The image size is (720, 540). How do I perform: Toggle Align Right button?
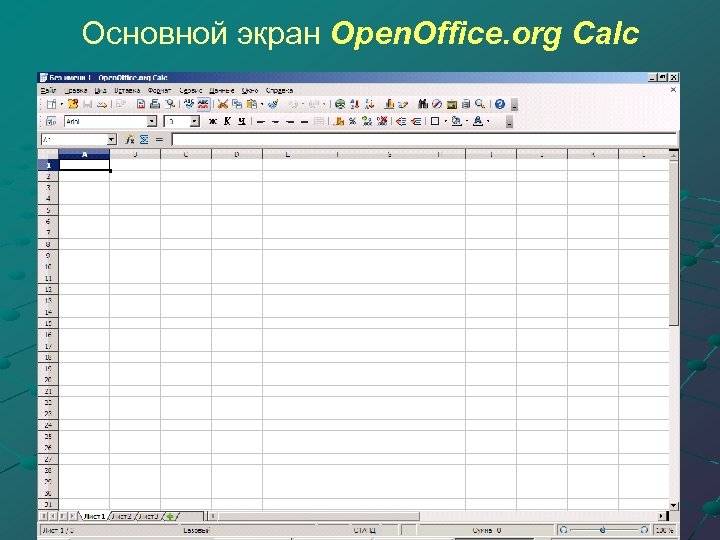point(290,122)
